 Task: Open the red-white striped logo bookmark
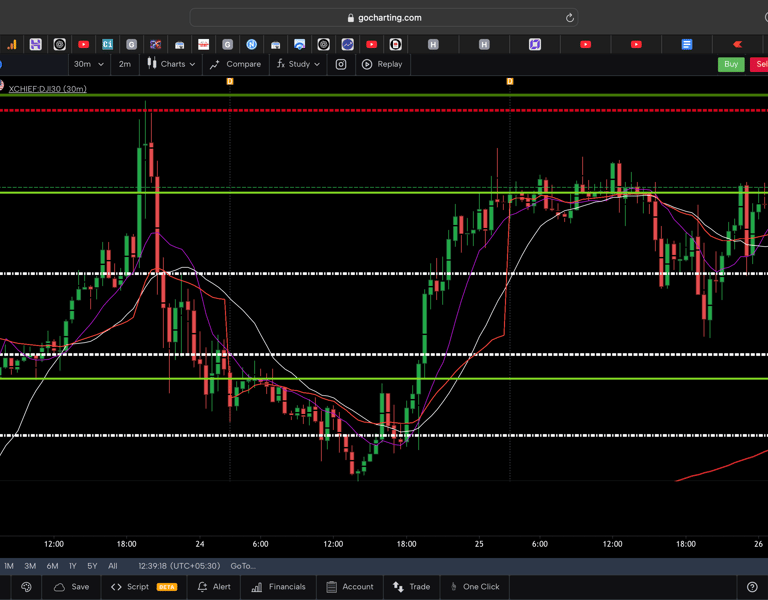(x=203, y=45)
